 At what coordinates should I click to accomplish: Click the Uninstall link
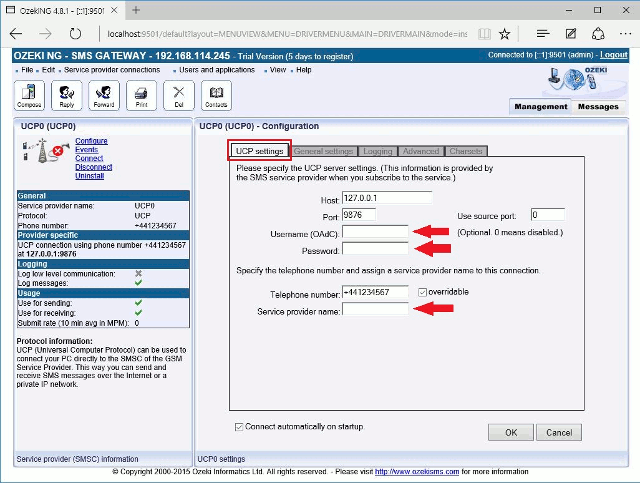[89, 176]
